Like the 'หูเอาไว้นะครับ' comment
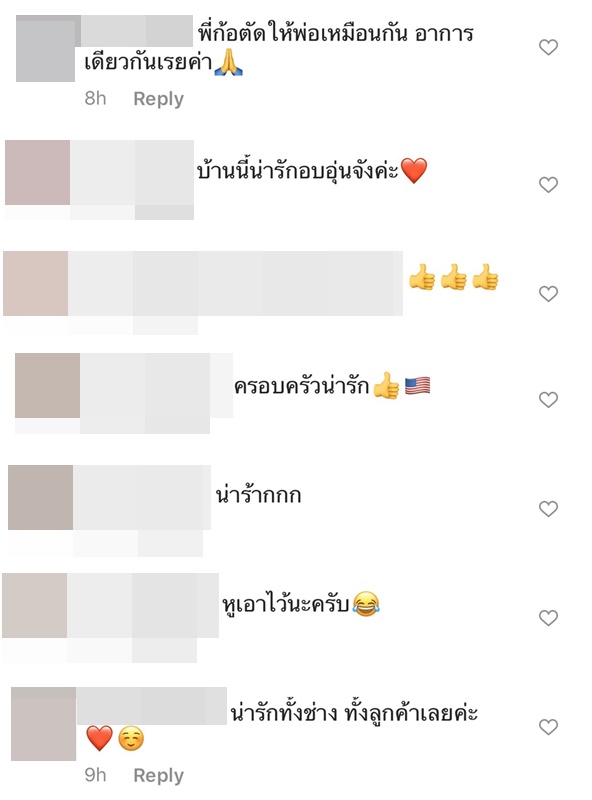Image resolution: width=592 pixels, height=800 pixels. 548,618
